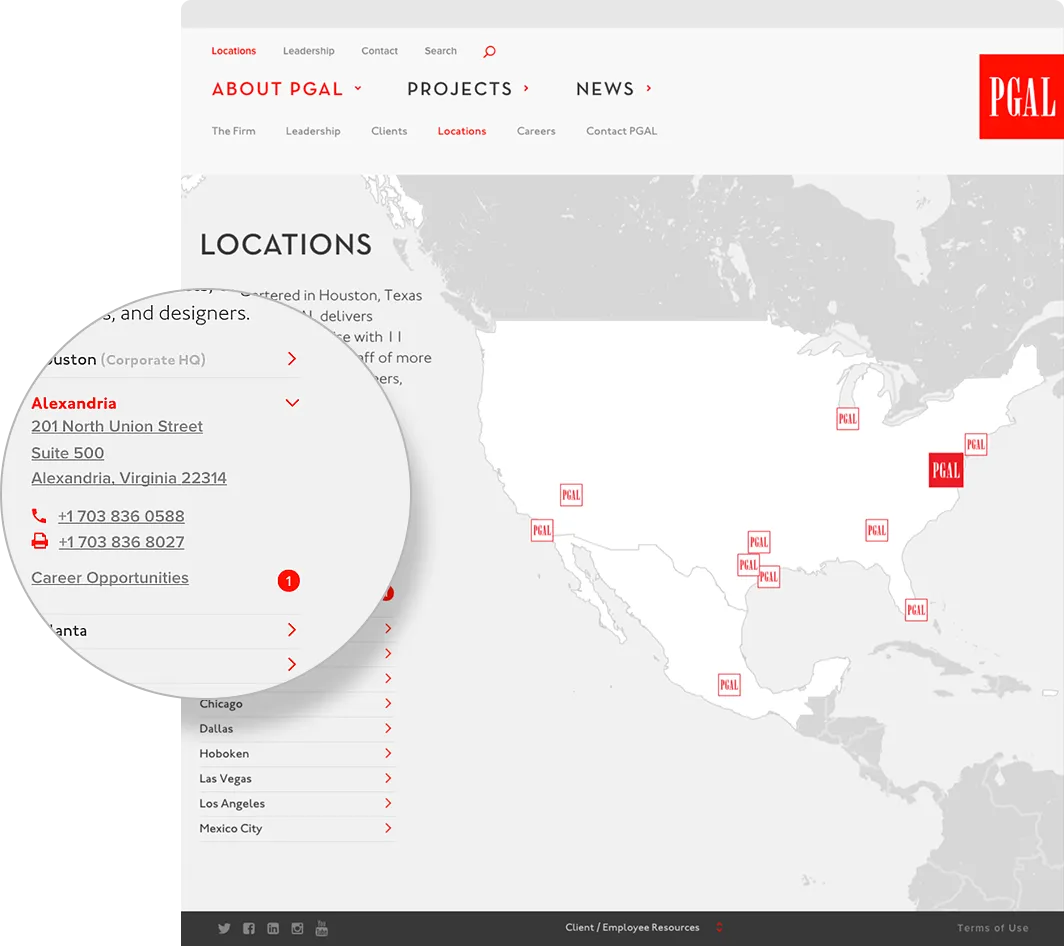Screen dimensions: 1064x946
Task: Click Leadership in the top utility bar
Action: 309,51
